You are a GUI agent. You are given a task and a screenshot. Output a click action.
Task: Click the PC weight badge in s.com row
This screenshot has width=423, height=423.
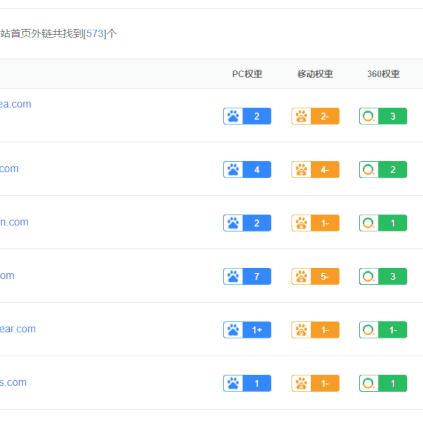247,383
